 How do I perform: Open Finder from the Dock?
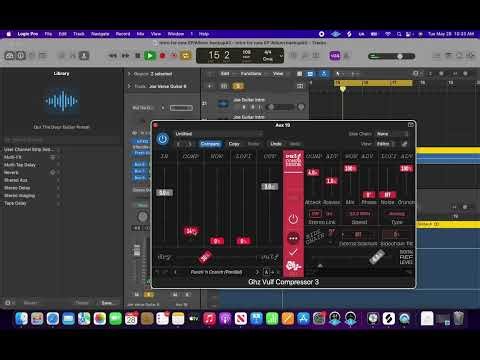point(22,319)
